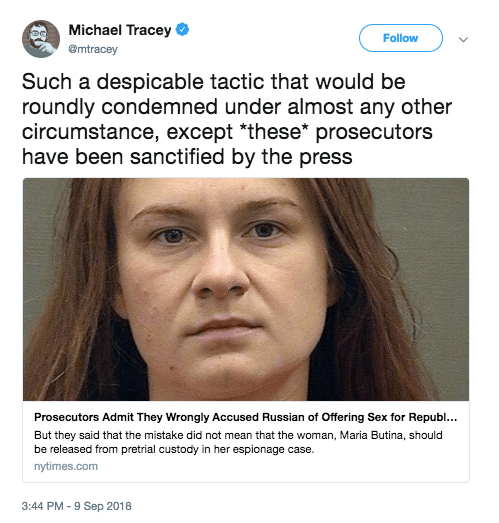Open the article mugshot preview image
Screen dimensions: 499x523
pos(246,289)
